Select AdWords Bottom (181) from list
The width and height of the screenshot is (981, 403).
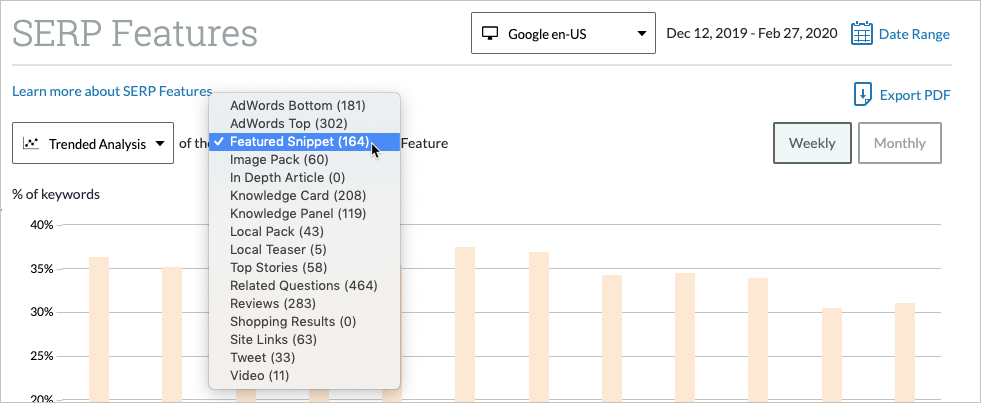tap(298, 105)
